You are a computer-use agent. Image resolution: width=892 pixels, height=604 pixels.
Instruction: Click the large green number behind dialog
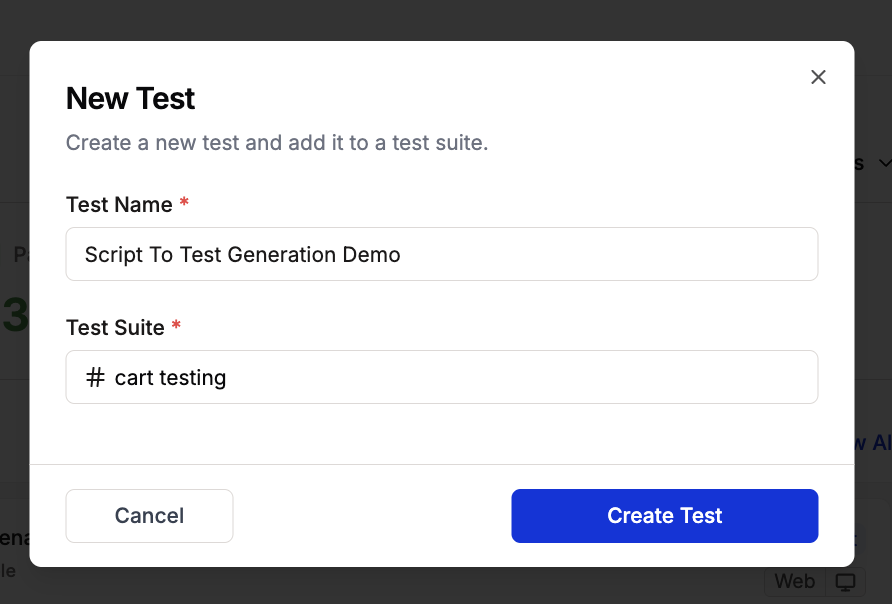(16, 316)
